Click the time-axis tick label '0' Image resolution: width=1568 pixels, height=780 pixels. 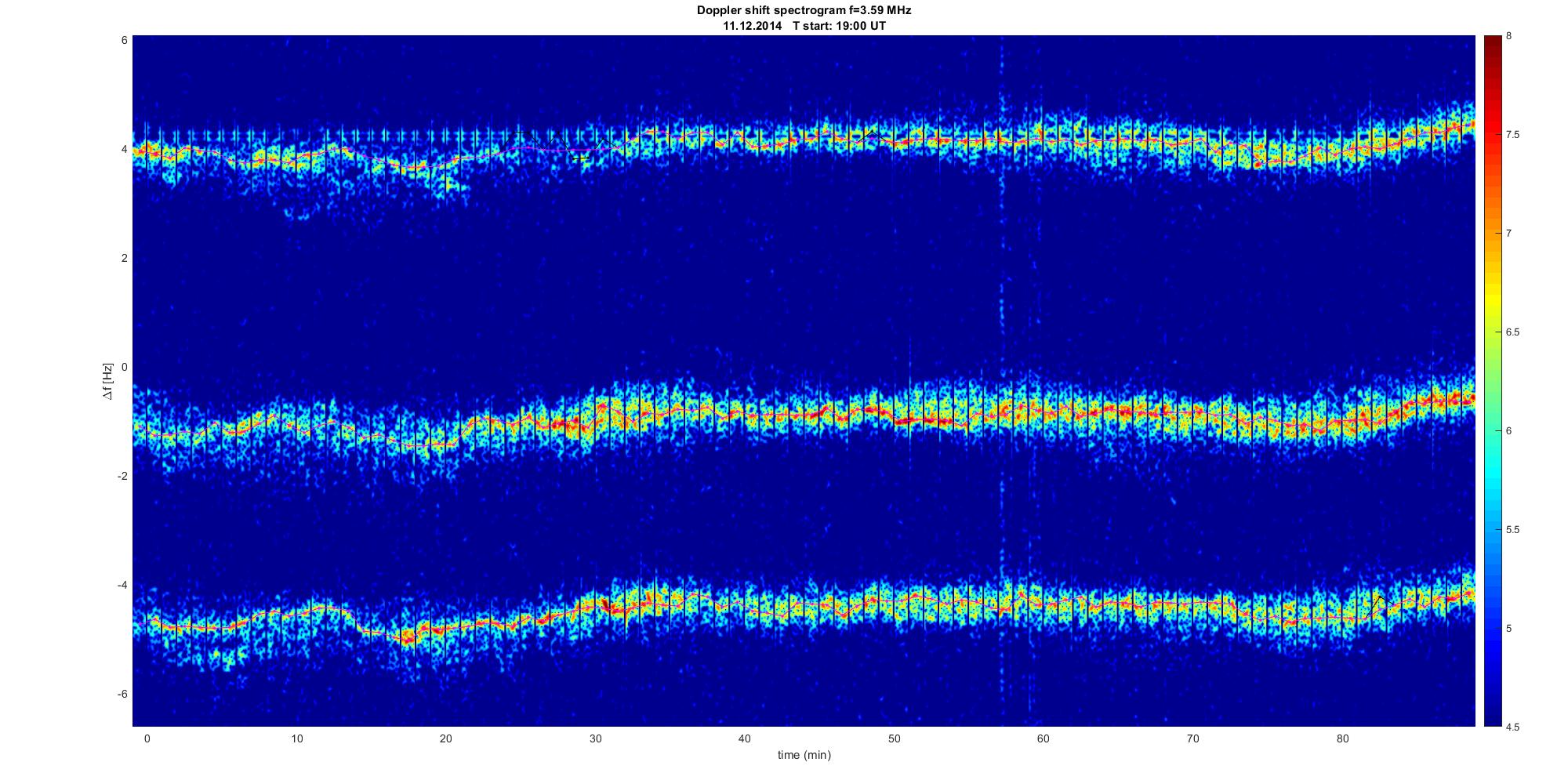tap(147, 738)
